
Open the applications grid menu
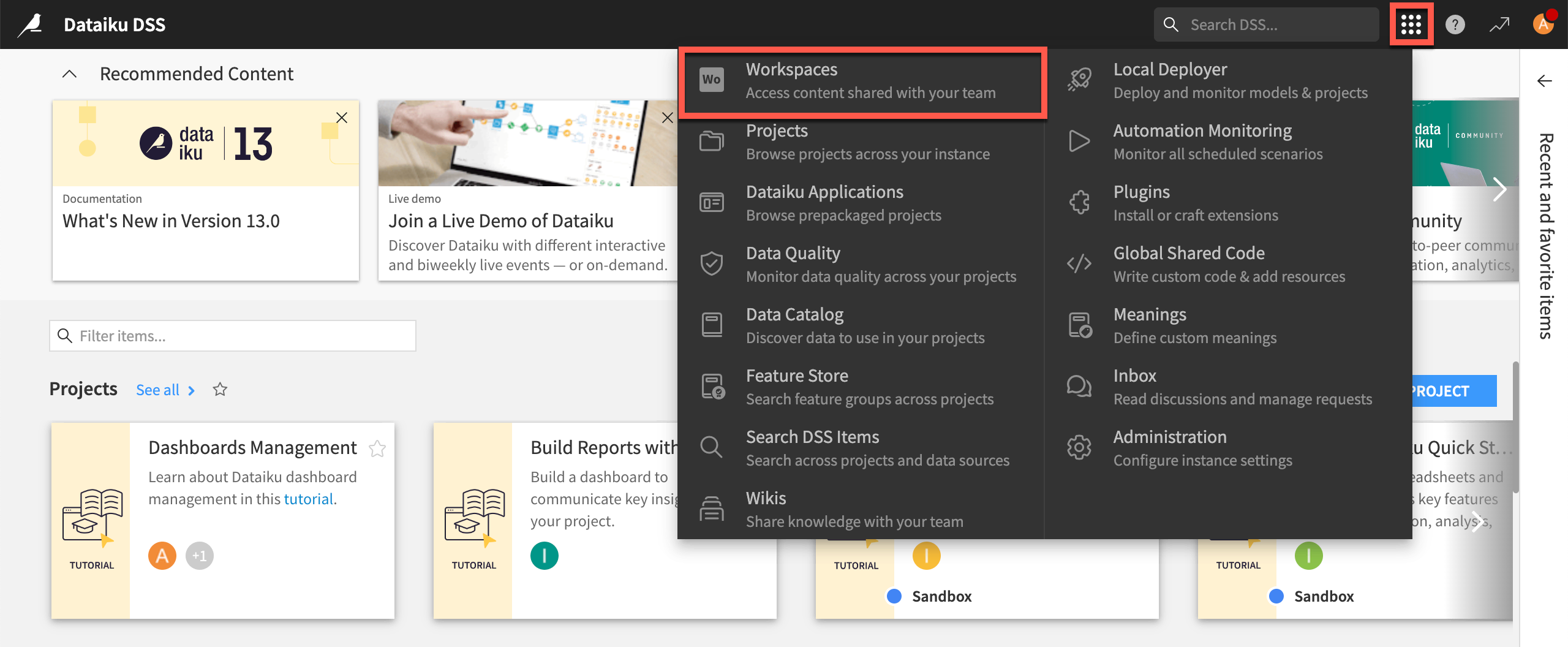(1411, 25)
